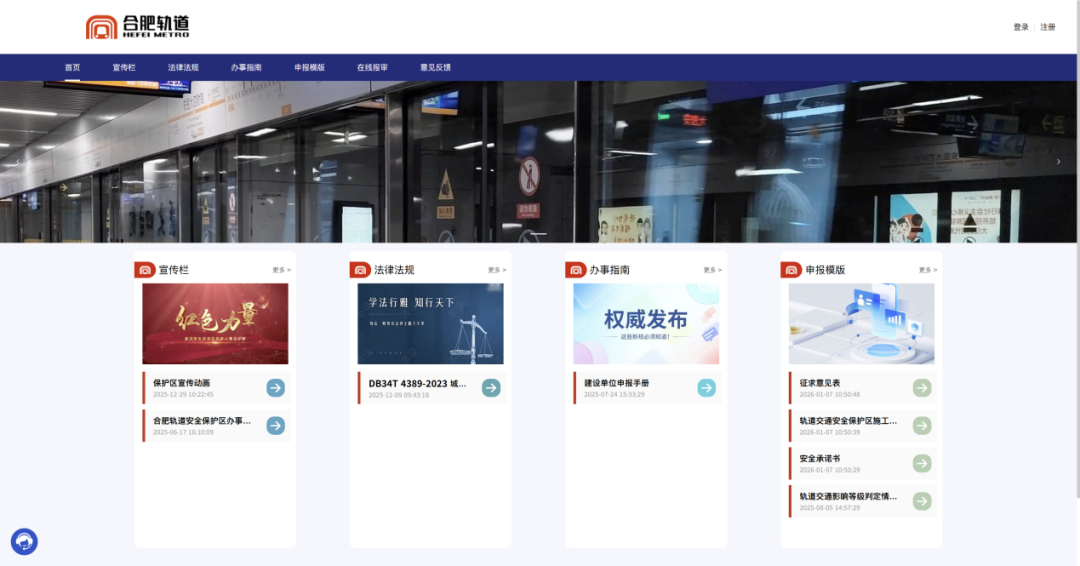Viewport: 1080px width, 566px height.
Task: Open 建设单位申报手册 via its arrow icon
Action: point(706,388)
